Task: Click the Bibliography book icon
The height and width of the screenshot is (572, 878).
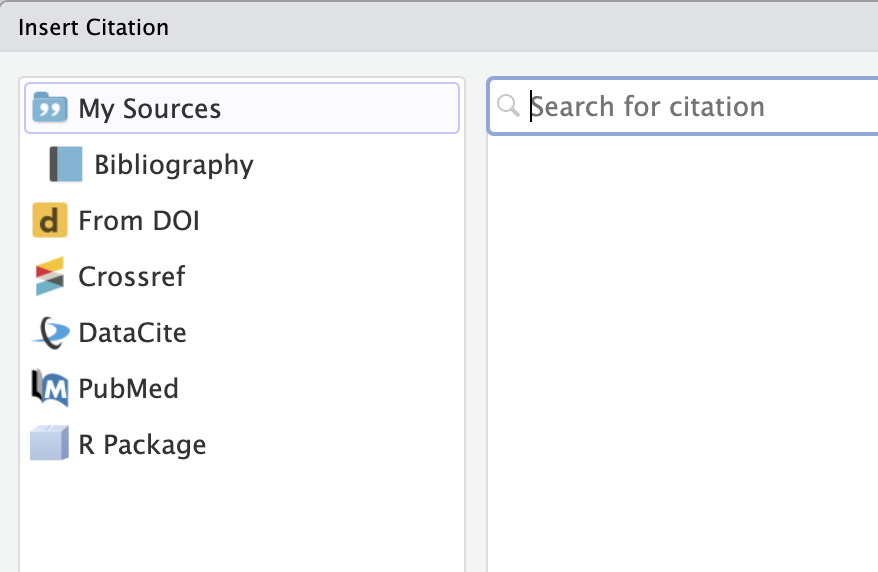Action: click(x=66, y=164)
